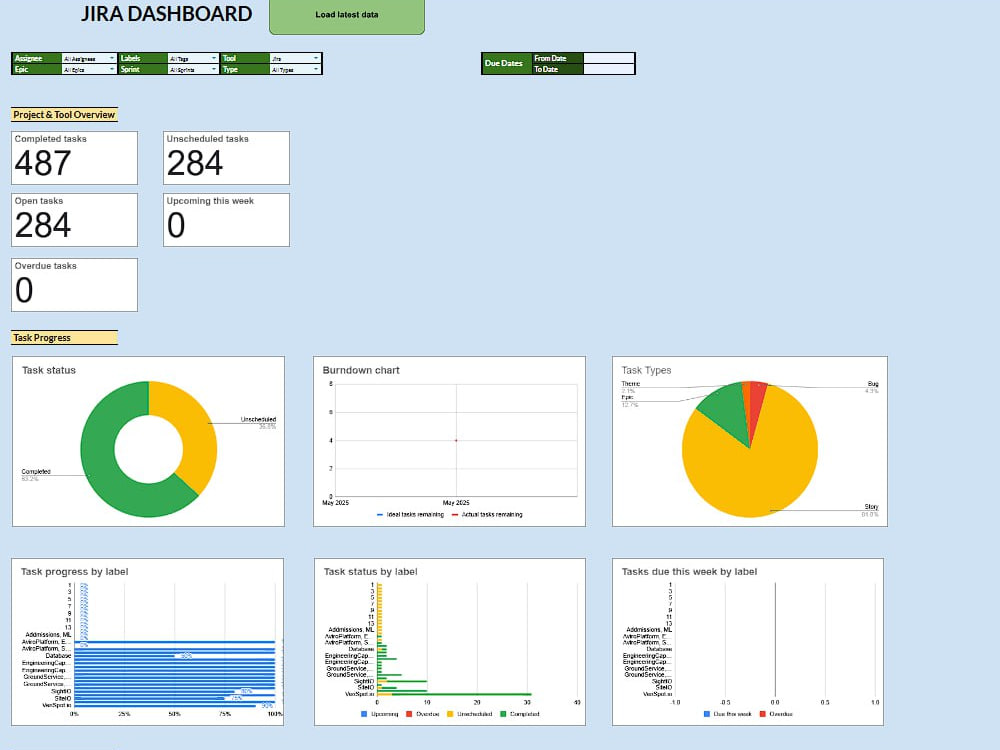
Task: Click the Completed legend entry in Task status by label
Action: click(520, 714)
